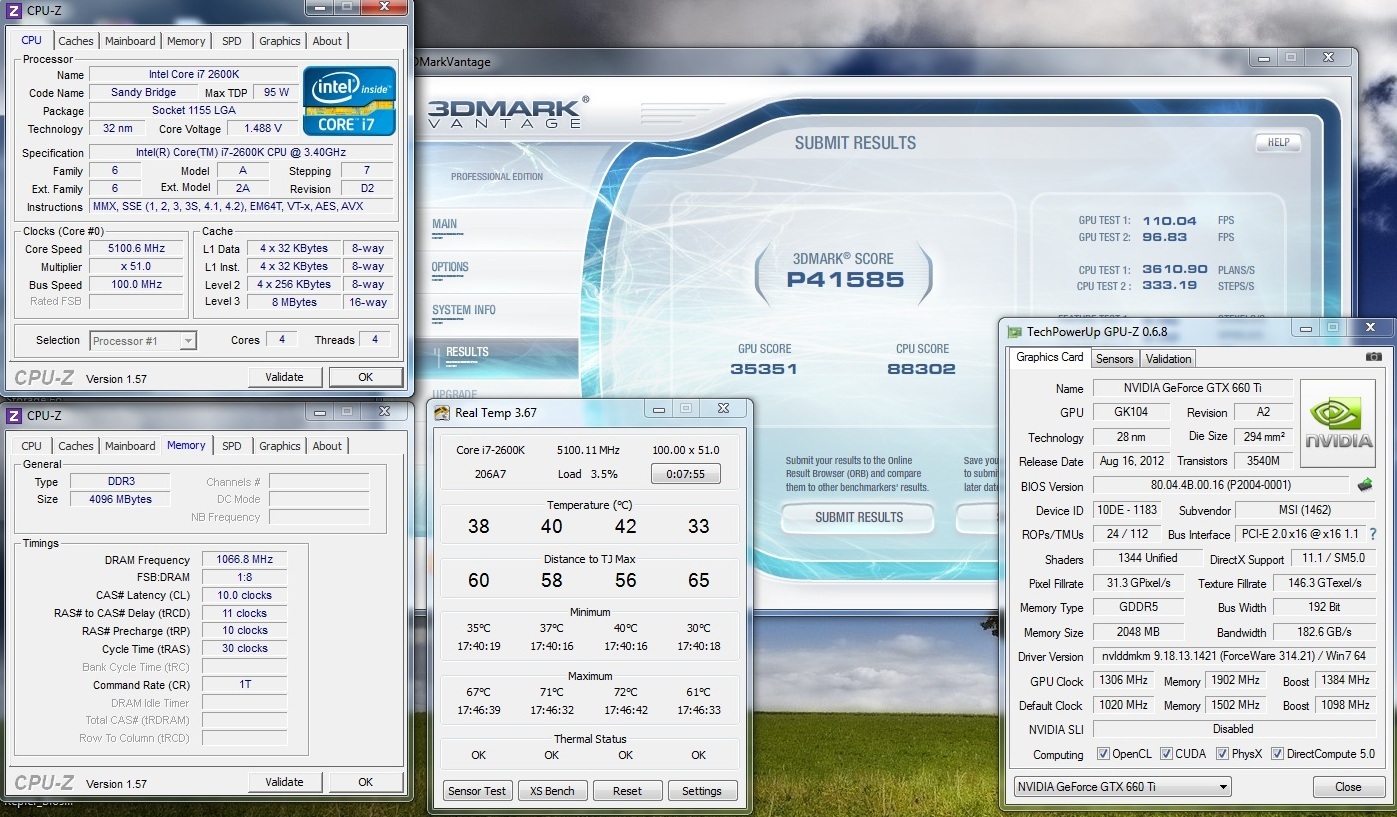Switch to the Validation tab in GPU-Z
This screenshot has width=1397, height=817.
point(1168,358)
